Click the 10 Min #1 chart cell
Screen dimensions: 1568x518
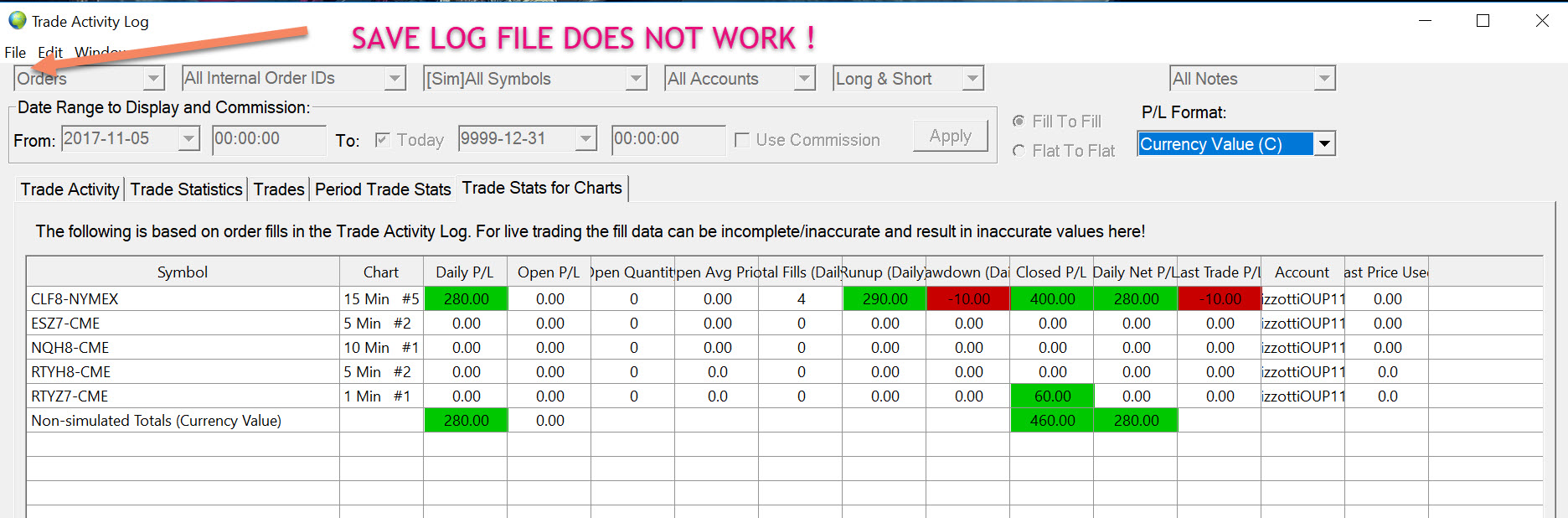tap(381, 348)
